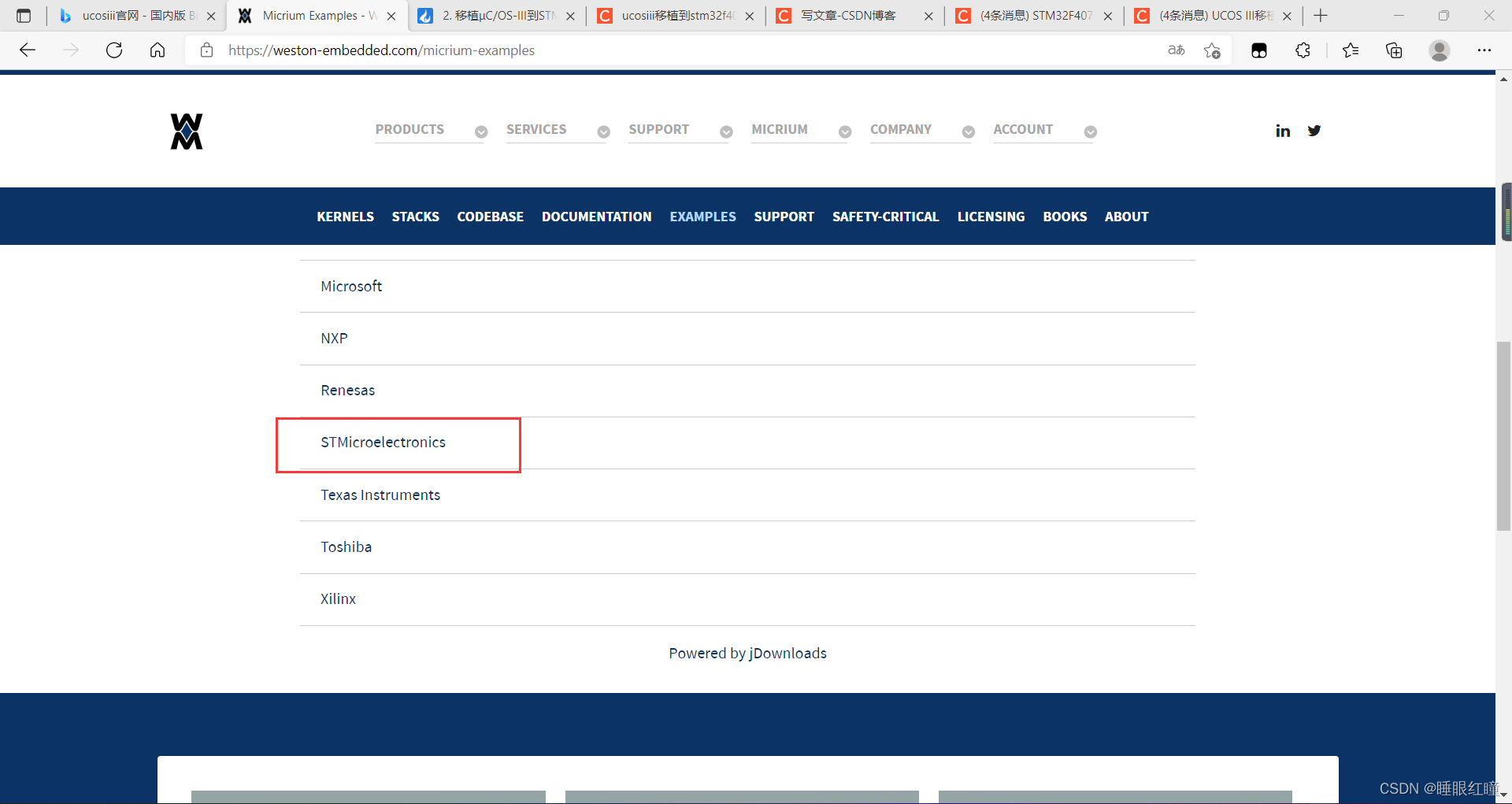1512x804 pixels.
Task: Click the scrollbar up arrow
Action: coord(1503,80)
